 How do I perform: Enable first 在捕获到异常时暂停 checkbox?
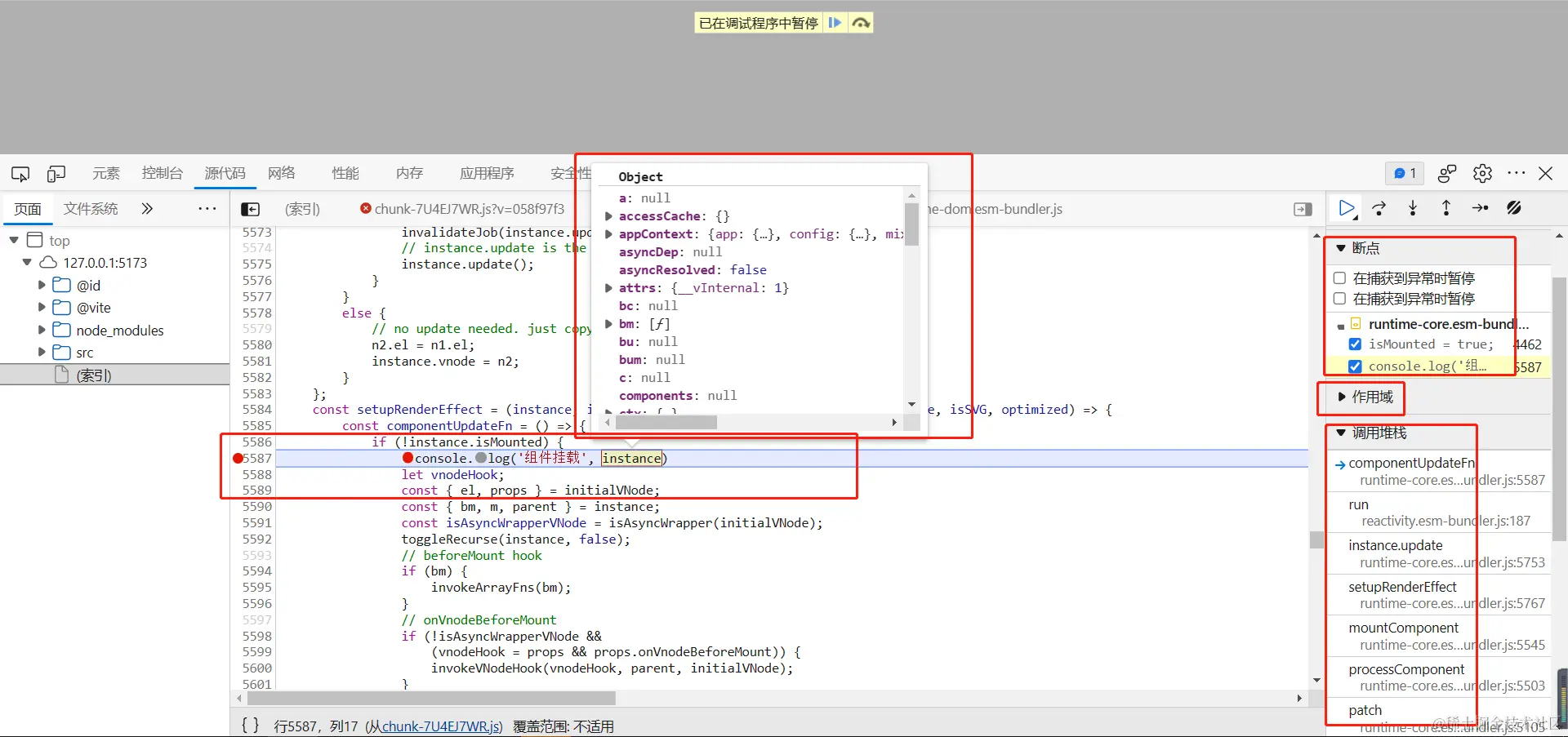[1339, 278]
